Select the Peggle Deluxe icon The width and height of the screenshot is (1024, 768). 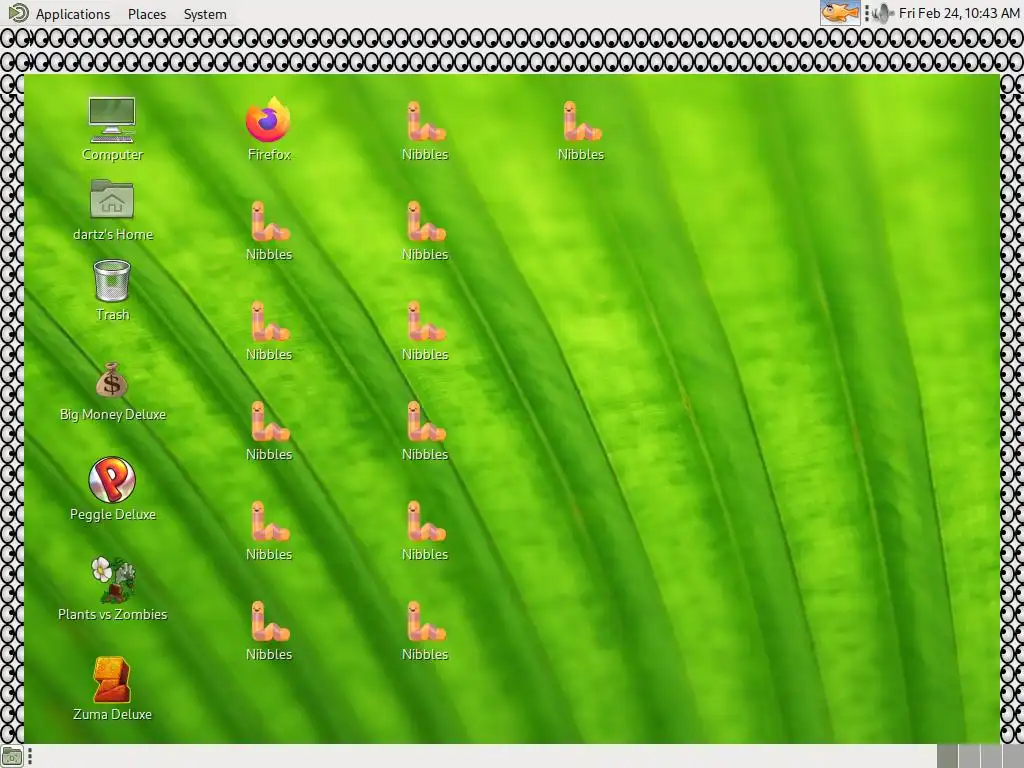tap(112, 490)
